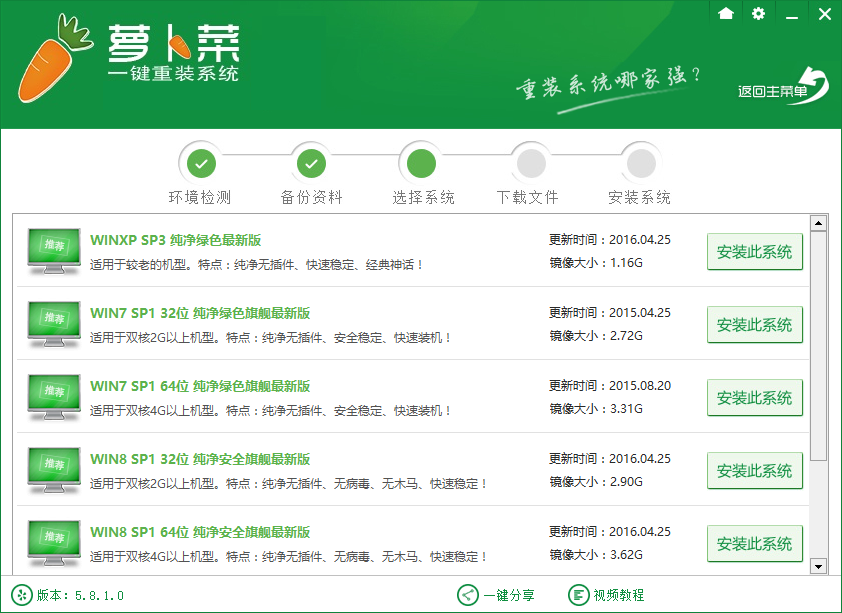
Task: Install the WIN8 SP1 64位 system
Action: click(x=754, y=543)
